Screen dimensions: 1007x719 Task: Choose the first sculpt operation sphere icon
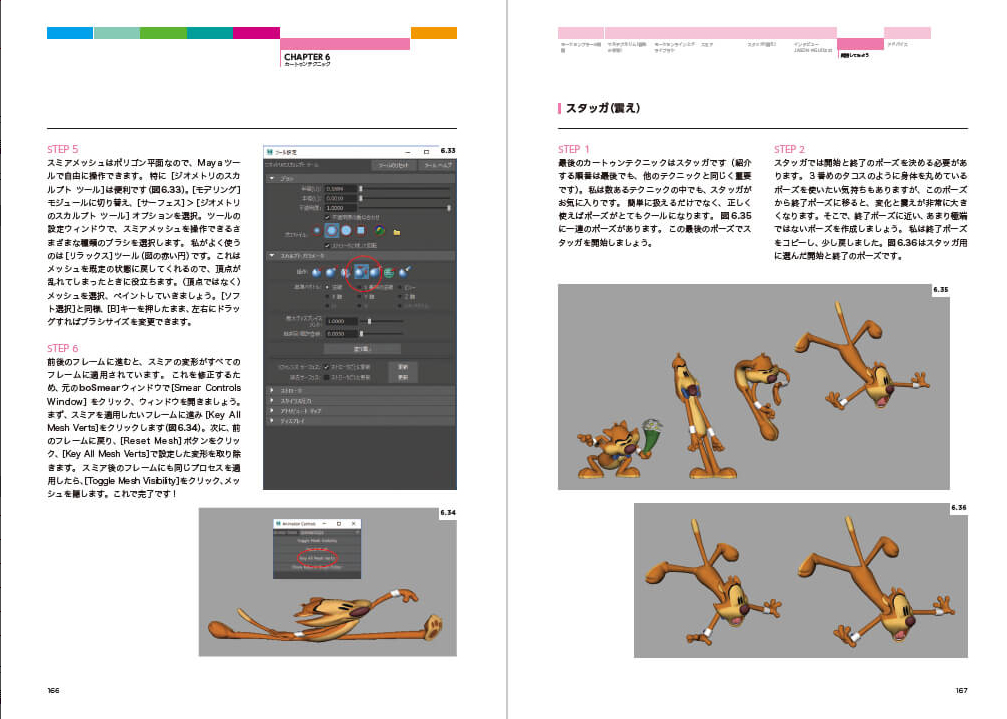317,271
